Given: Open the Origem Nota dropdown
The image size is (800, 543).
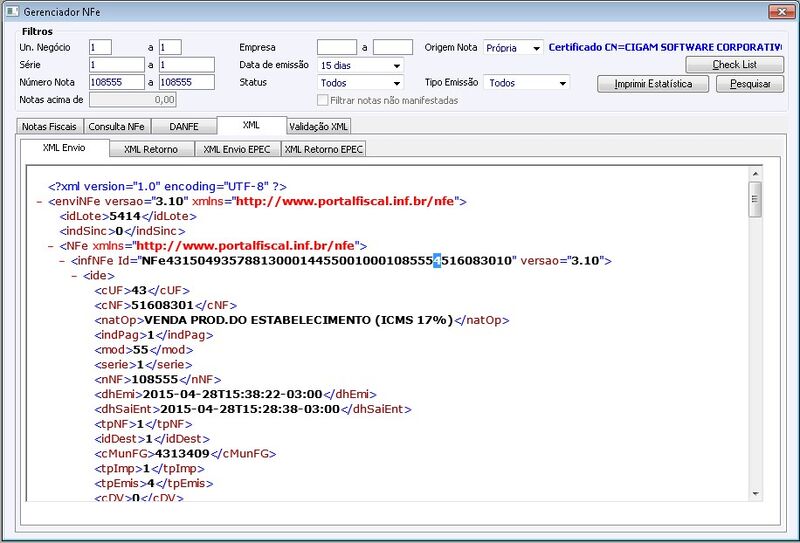Looking at the screenshot, I should click(513, 47).
